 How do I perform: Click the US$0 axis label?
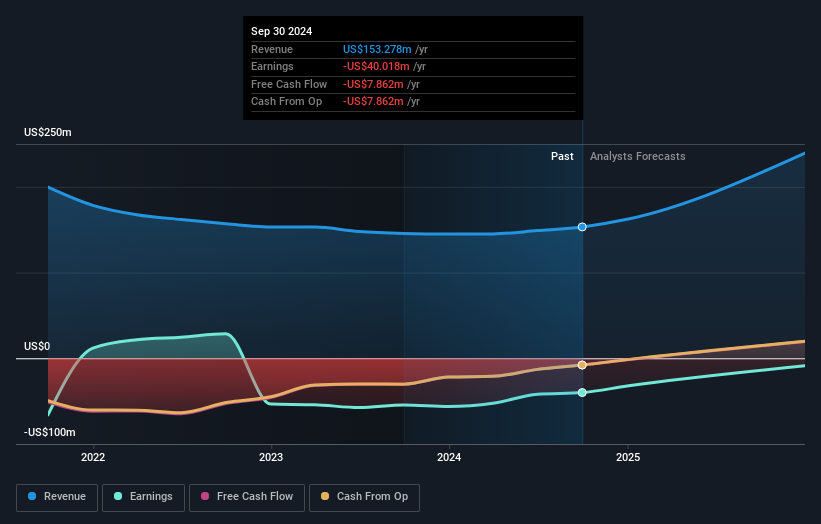37,347
